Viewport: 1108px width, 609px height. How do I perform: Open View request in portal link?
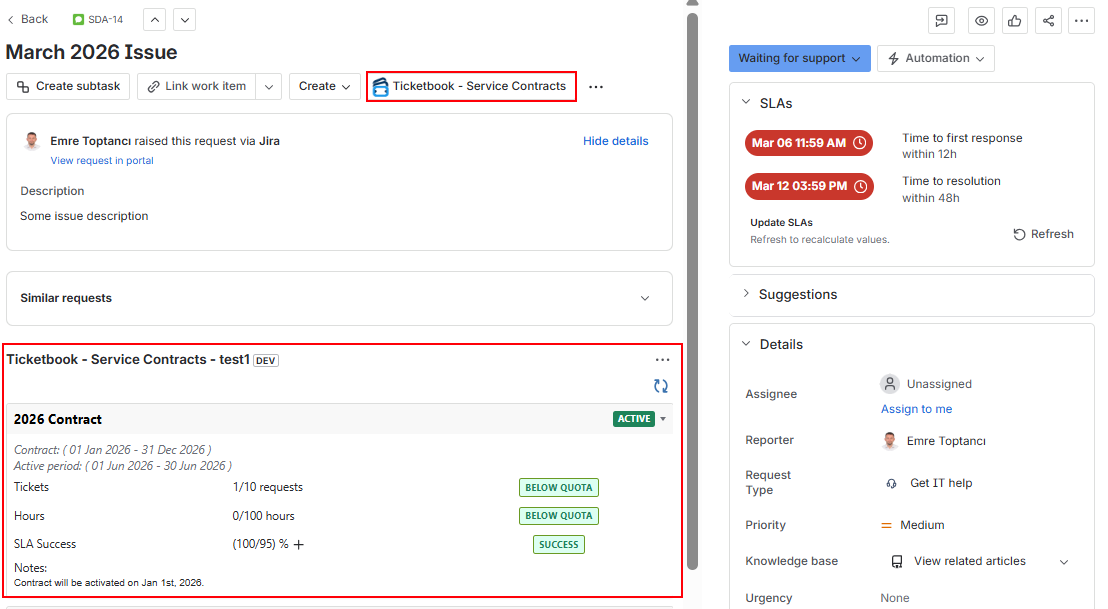tap(102, 160)
